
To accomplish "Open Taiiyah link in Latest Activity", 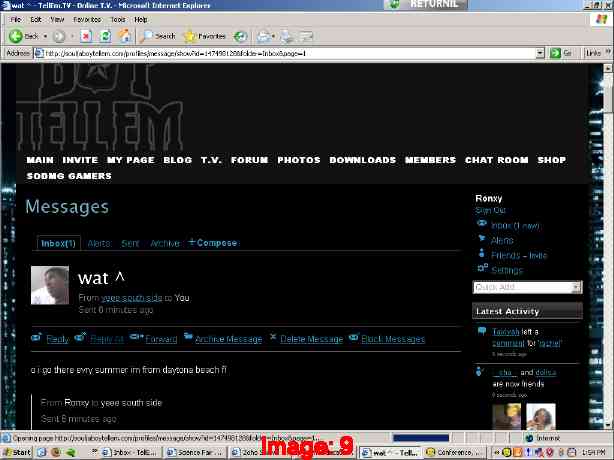I will [505, 332].
